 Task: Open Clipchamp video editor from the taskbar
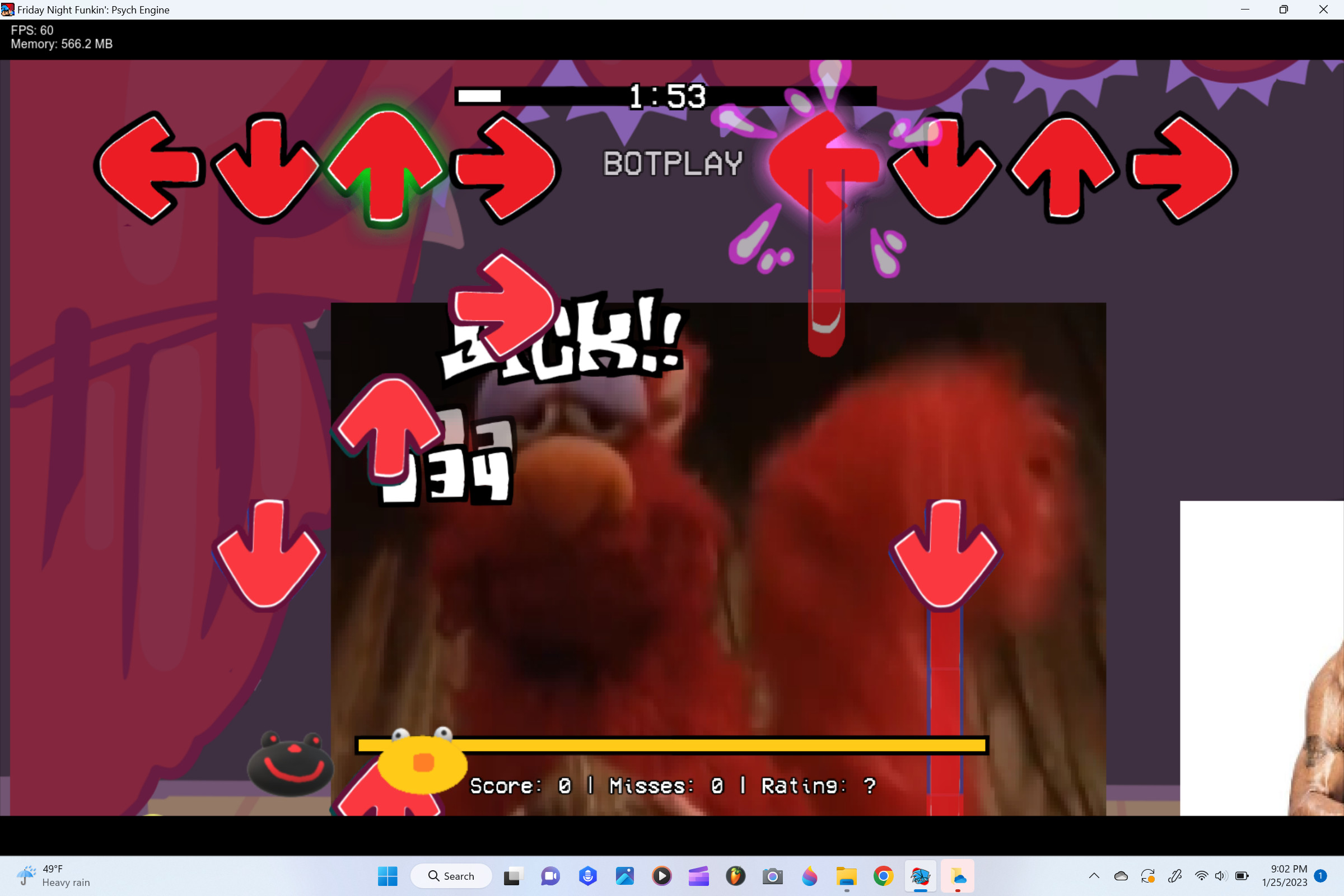(x=699, y=876)
